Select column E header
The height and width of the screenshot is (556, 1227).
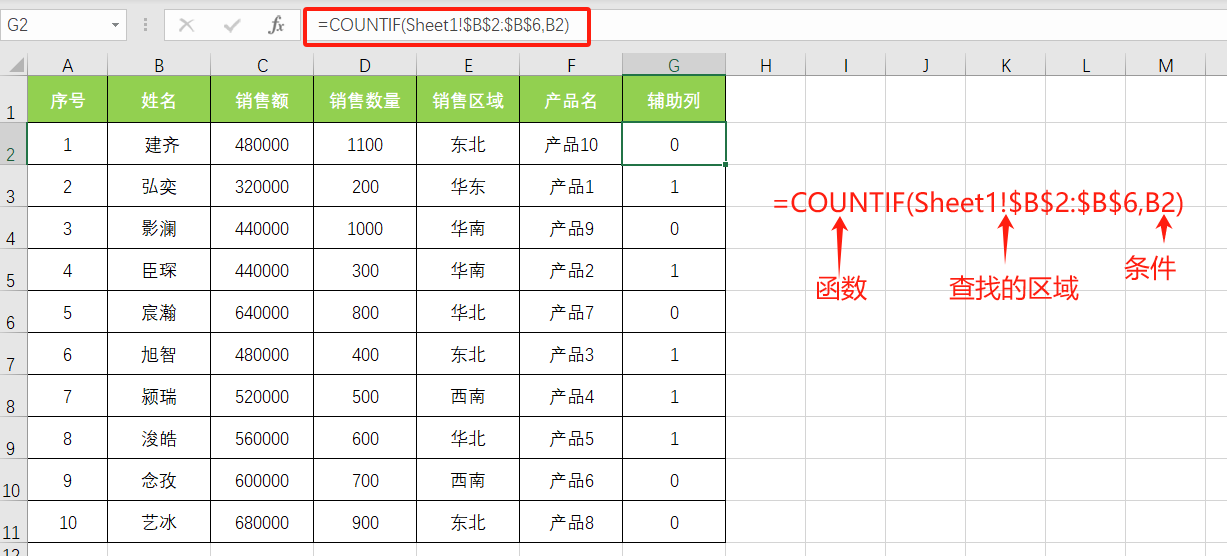click(468, 66)
